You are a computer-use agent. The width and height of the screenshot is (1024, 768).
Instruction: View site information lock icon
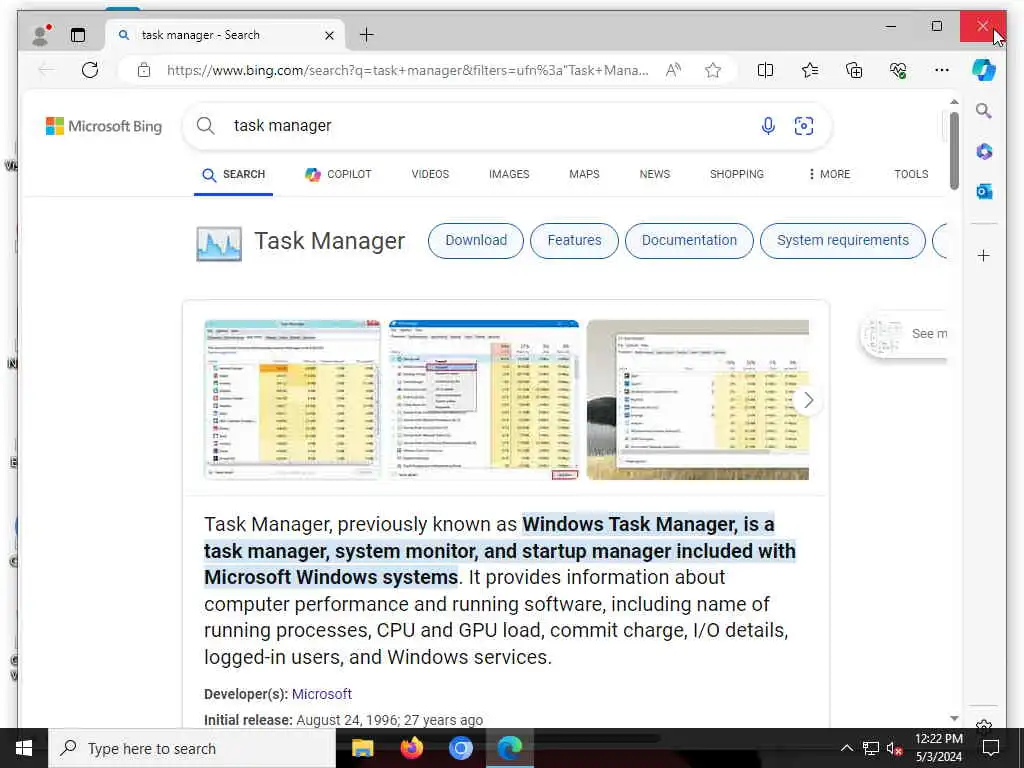144,70
